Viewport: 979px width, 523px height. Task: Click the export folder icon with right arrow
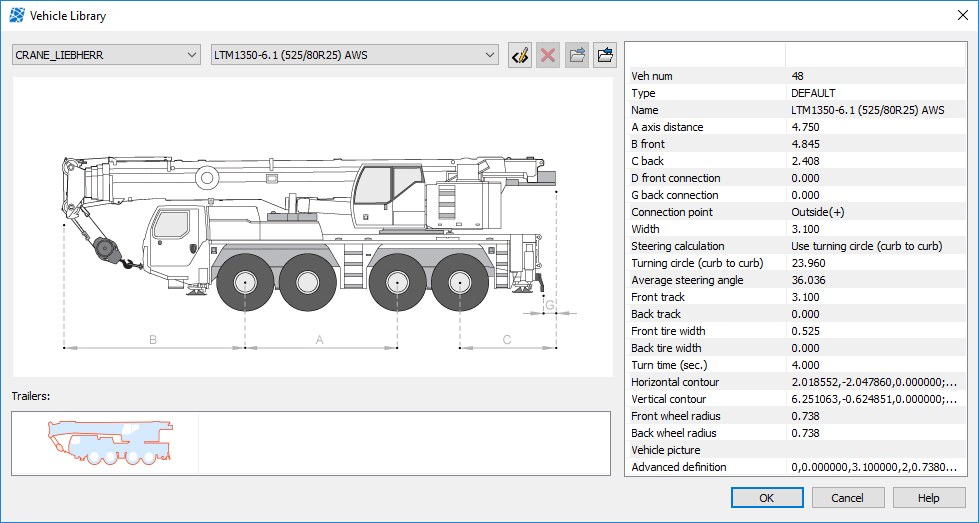[x=577, y=55]
